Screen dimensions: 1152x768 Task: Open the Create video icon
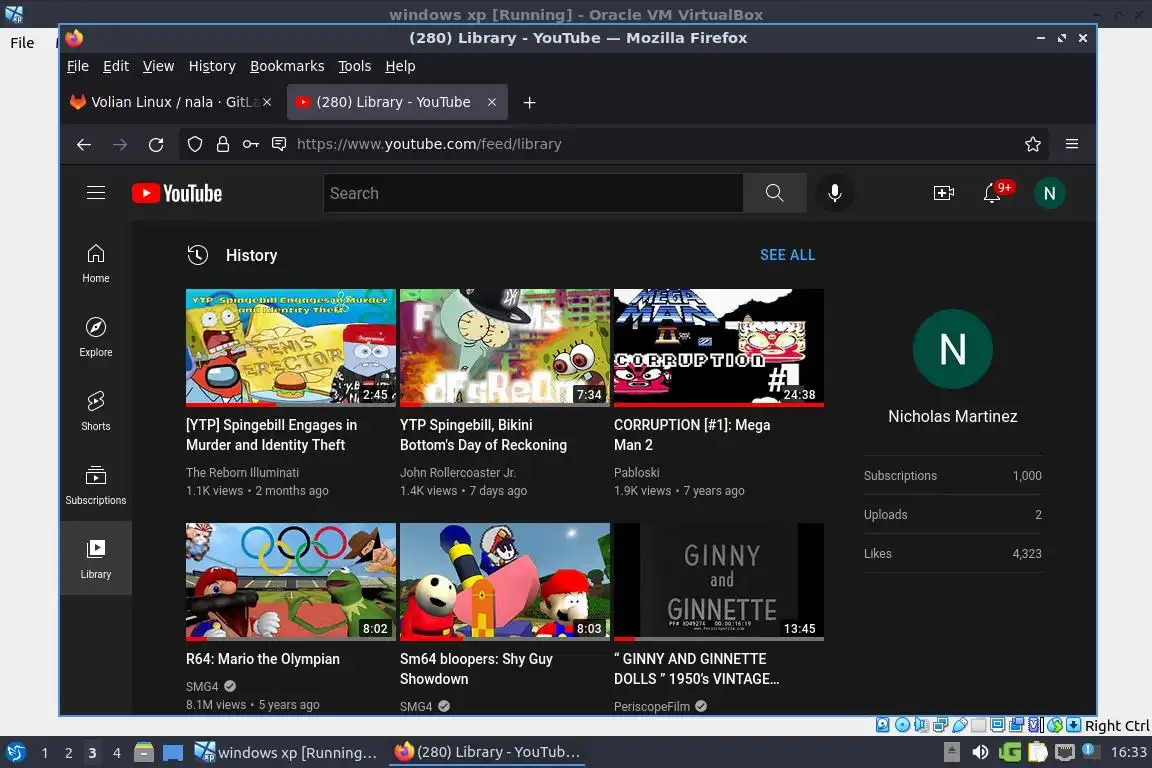coord(943,193)
